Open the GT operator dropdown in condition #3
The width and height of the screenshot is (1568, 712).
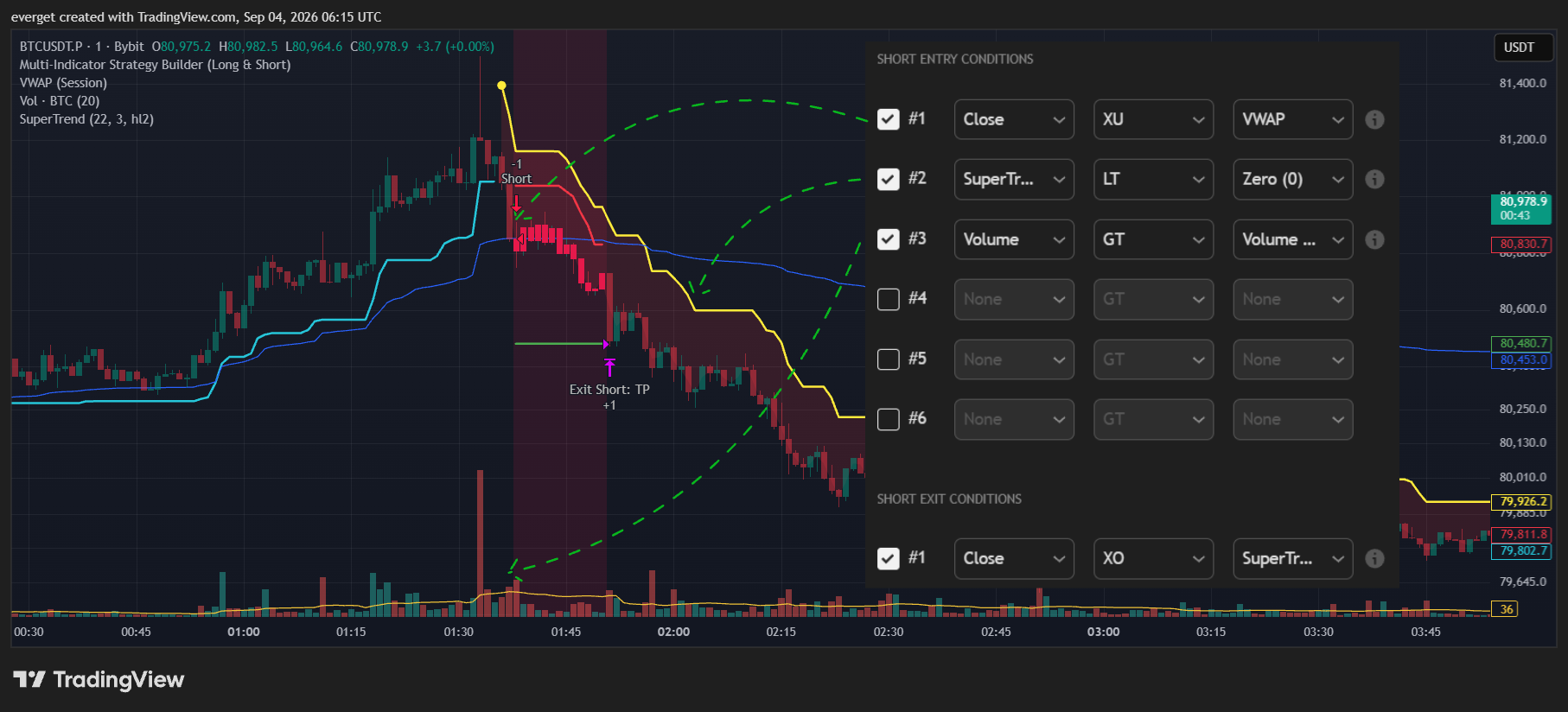coord(1153,239)
